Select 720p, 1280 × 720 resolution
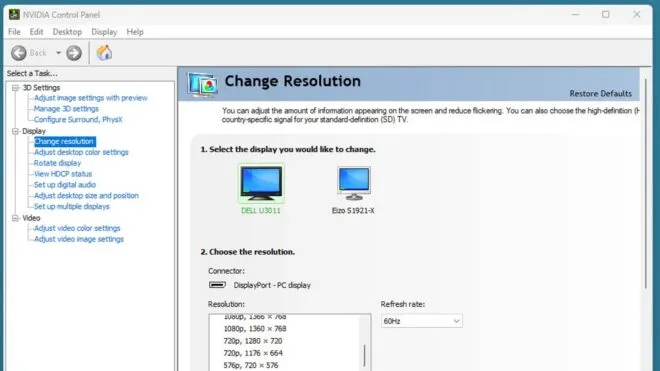This screenshot has height=371, width=660. point(253,341)
